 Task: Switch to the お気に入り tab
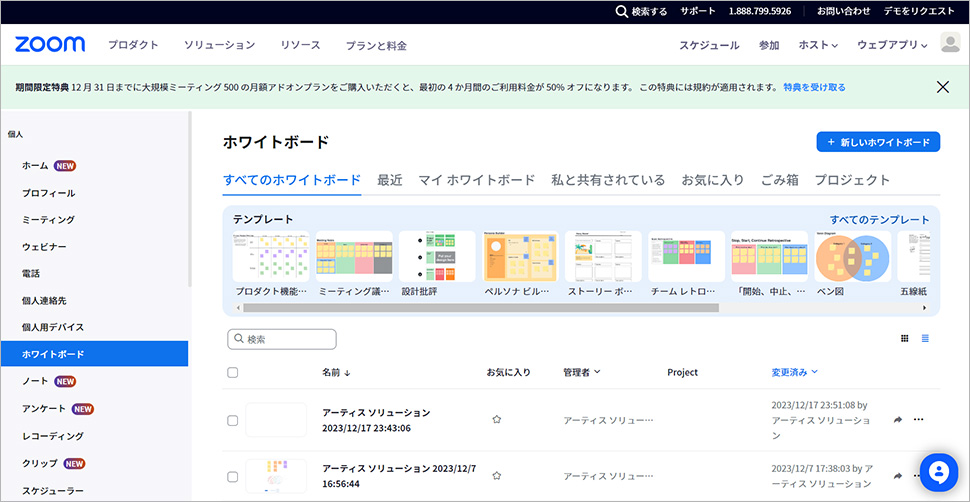[x=713, y=180]
